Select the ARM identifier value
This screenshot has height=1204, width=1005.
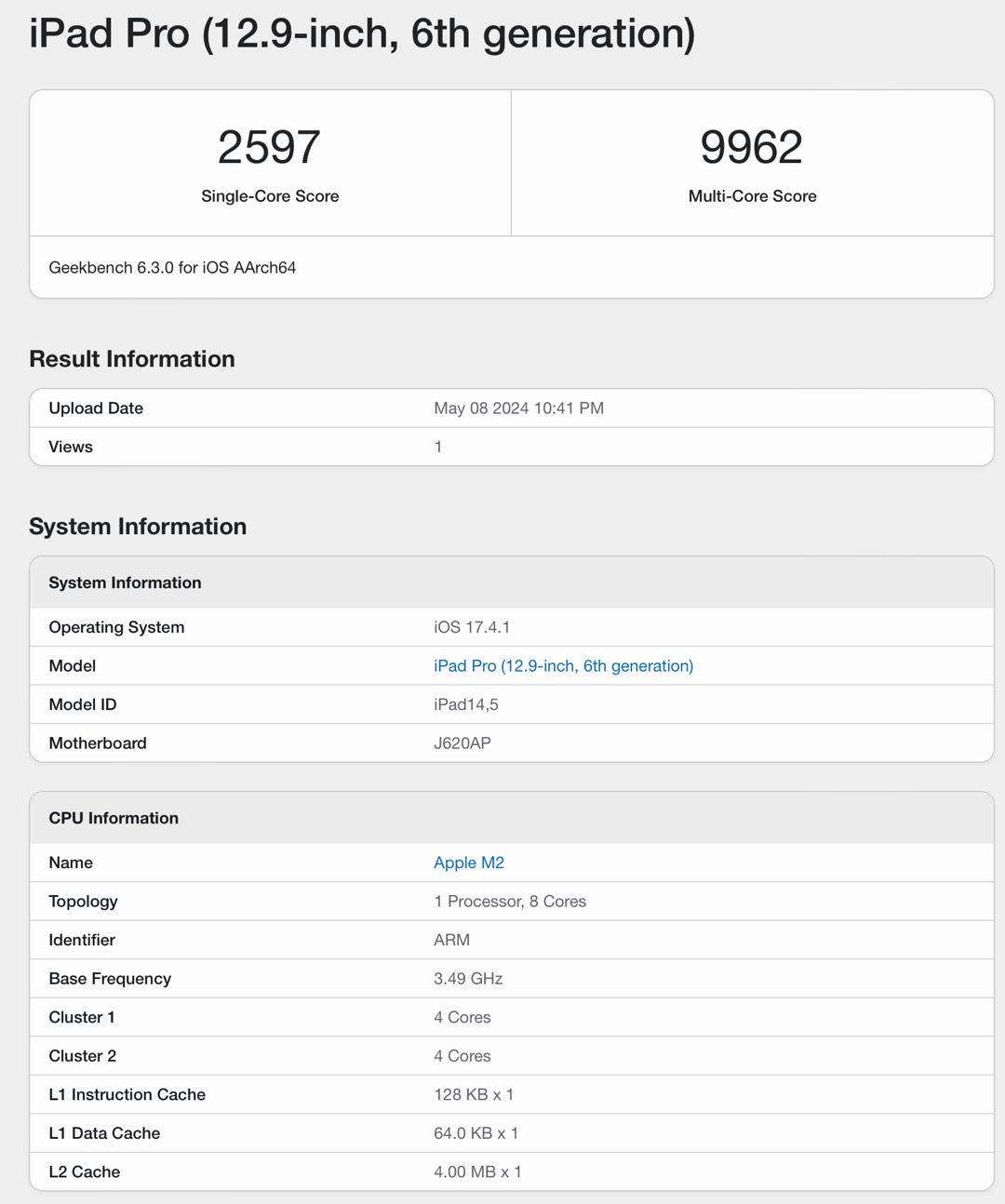451,940
